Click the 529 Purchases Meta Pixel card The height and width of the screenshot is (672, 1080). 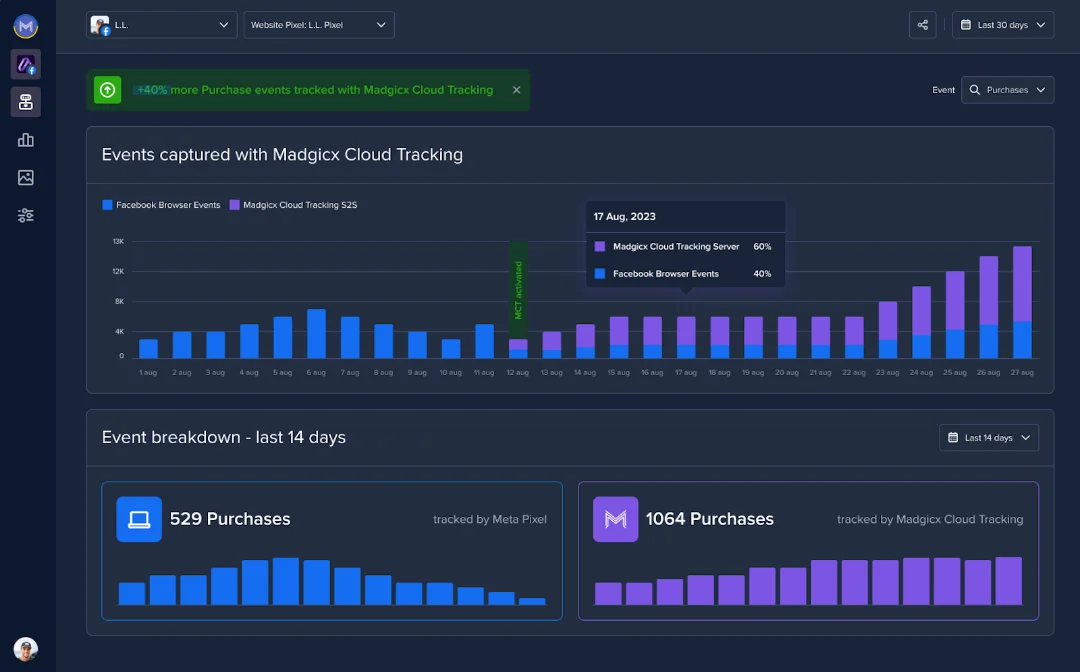pyautogui.click(x=332, y=551)
